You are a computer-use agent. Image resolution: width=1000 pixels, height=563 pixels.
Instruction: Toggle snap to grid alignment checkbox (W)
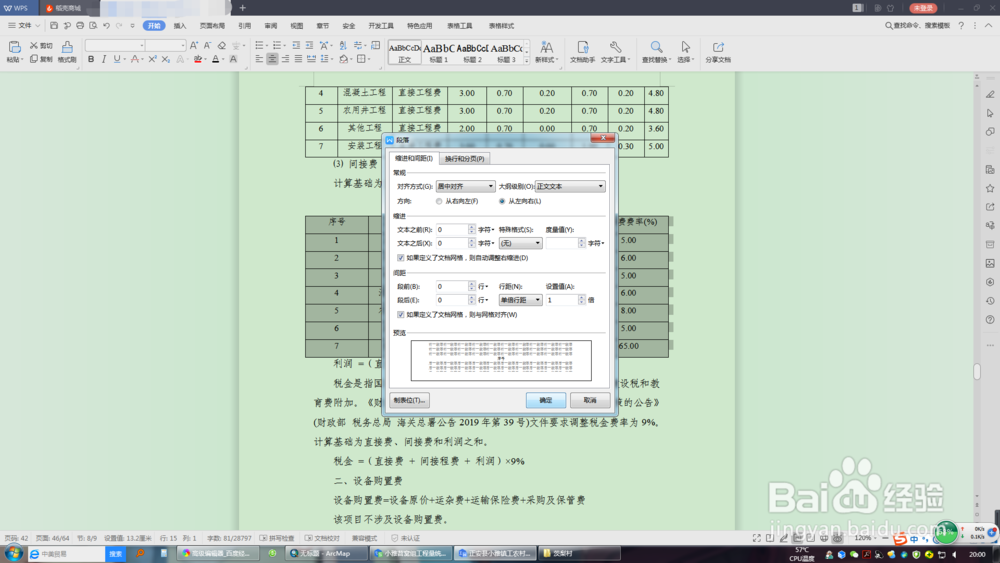coord(401,314)
